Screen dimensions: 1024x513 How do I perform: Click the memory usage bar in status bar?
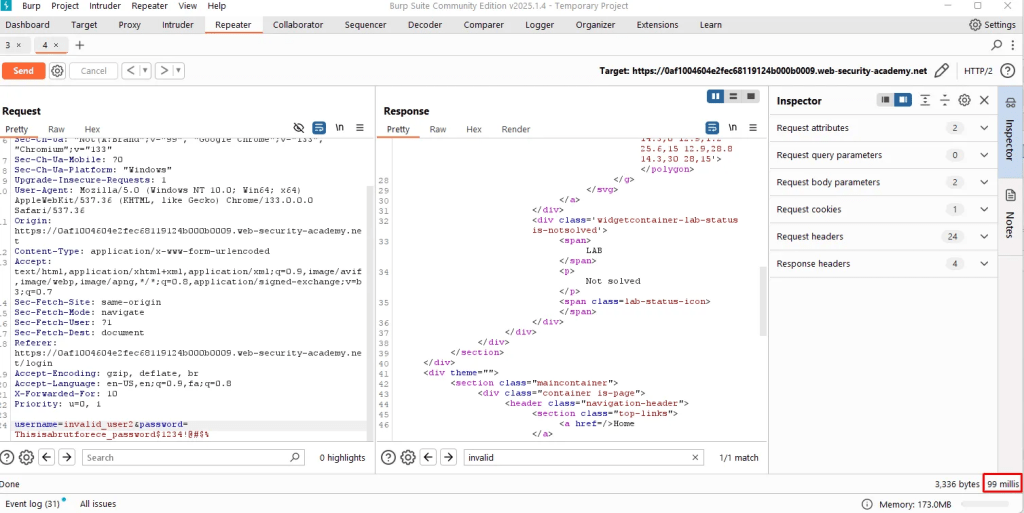[983, 504]
